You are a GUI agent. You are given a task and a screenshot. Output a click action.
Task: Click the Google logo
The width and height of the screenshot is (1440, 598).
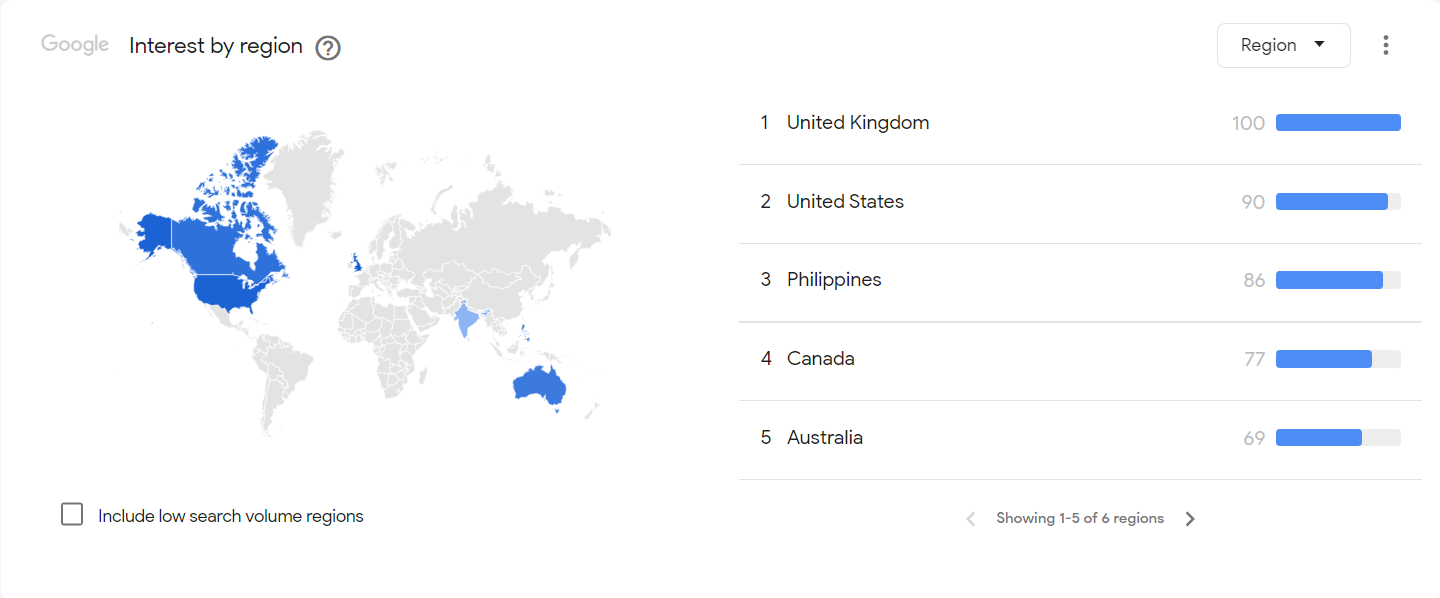[x=75, y=45]
